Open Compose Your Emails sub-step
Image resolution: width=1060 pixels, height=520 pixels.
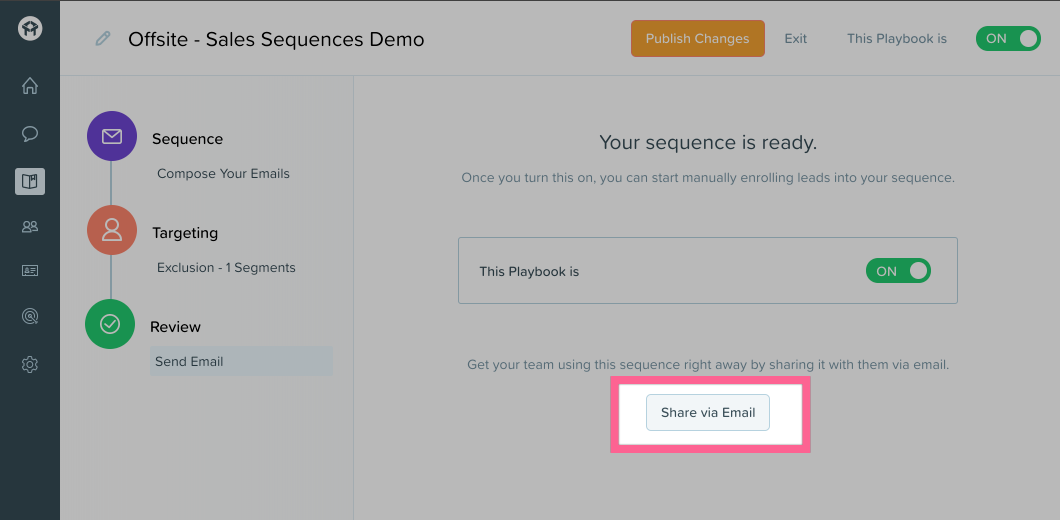coord(223,174)
